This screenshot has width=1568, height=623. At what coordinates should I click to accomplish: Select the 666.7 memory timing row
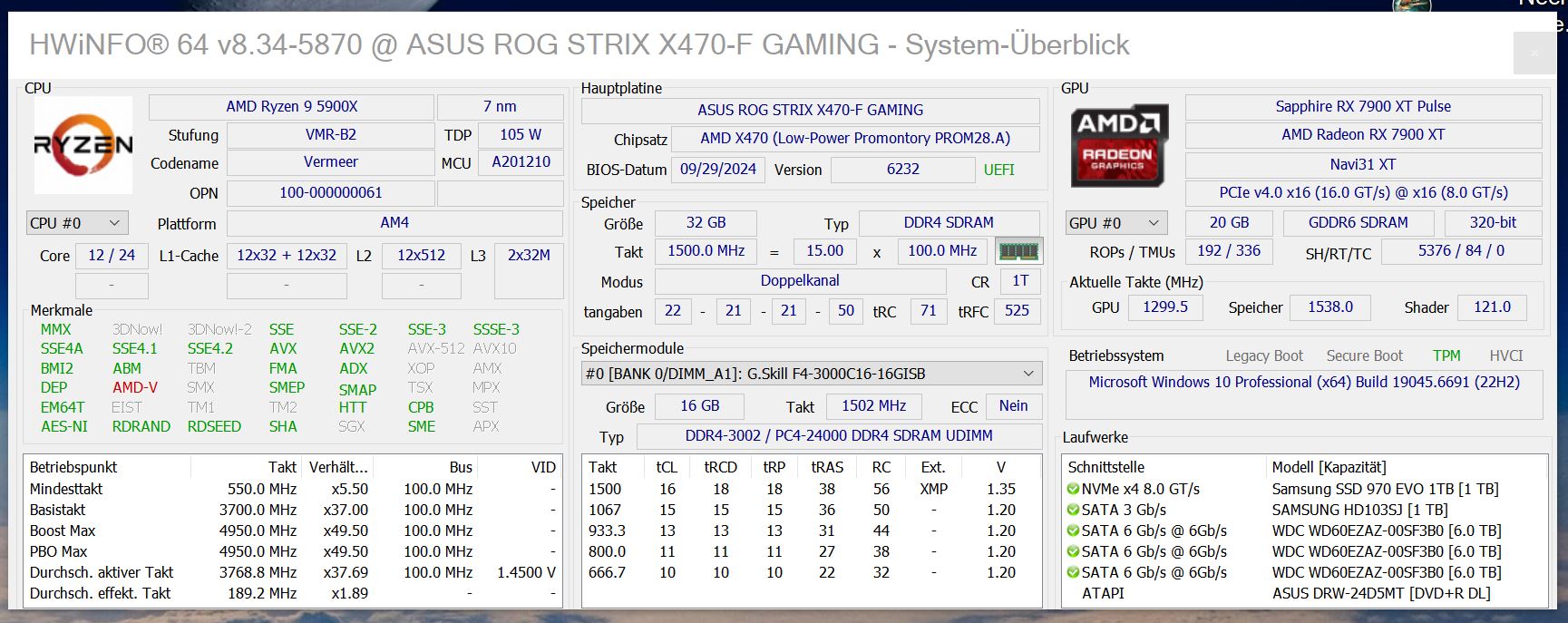[x=812, y=572]
